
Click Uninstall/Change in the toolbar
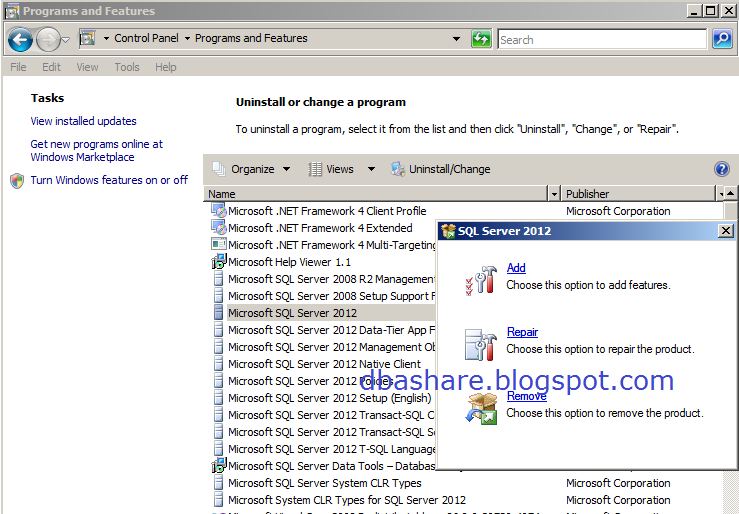coord(441,169)
